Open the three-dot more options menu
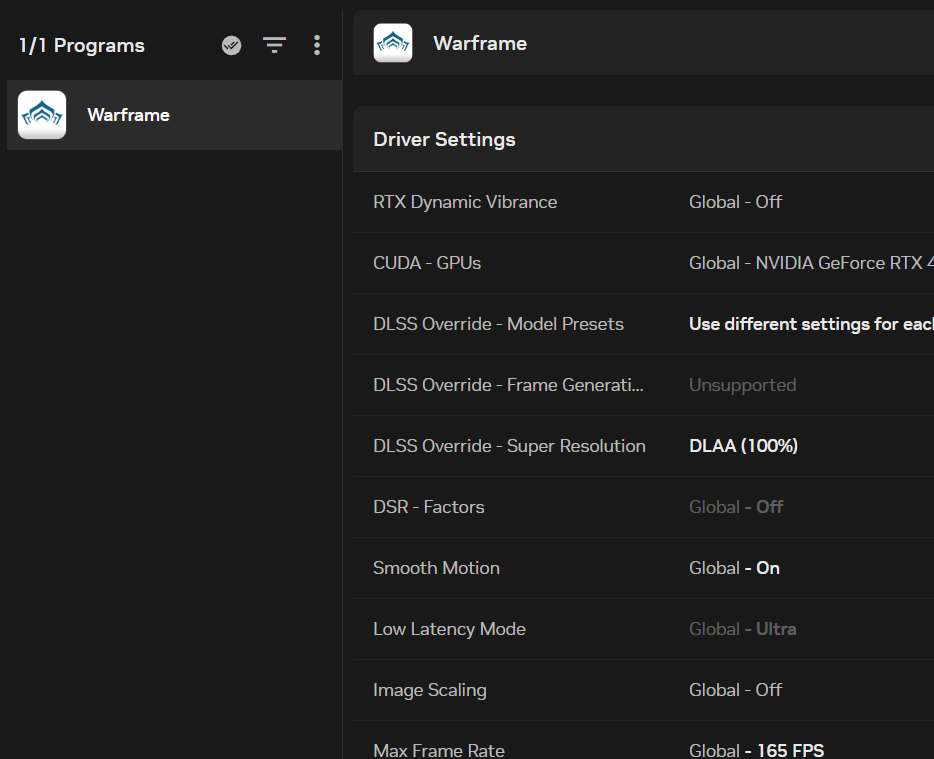The width and height of the screenshot is (934, 759). coord(317,45)
